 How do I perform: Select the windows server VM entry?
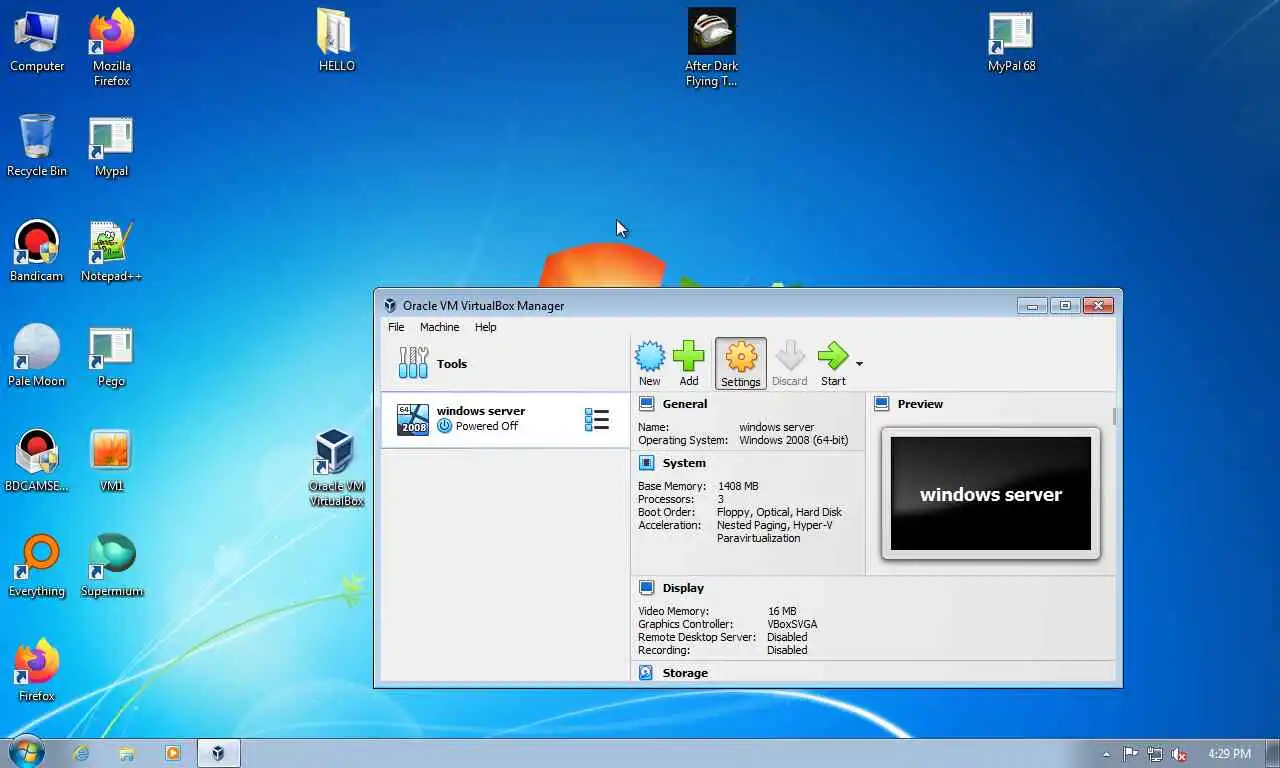505,419
